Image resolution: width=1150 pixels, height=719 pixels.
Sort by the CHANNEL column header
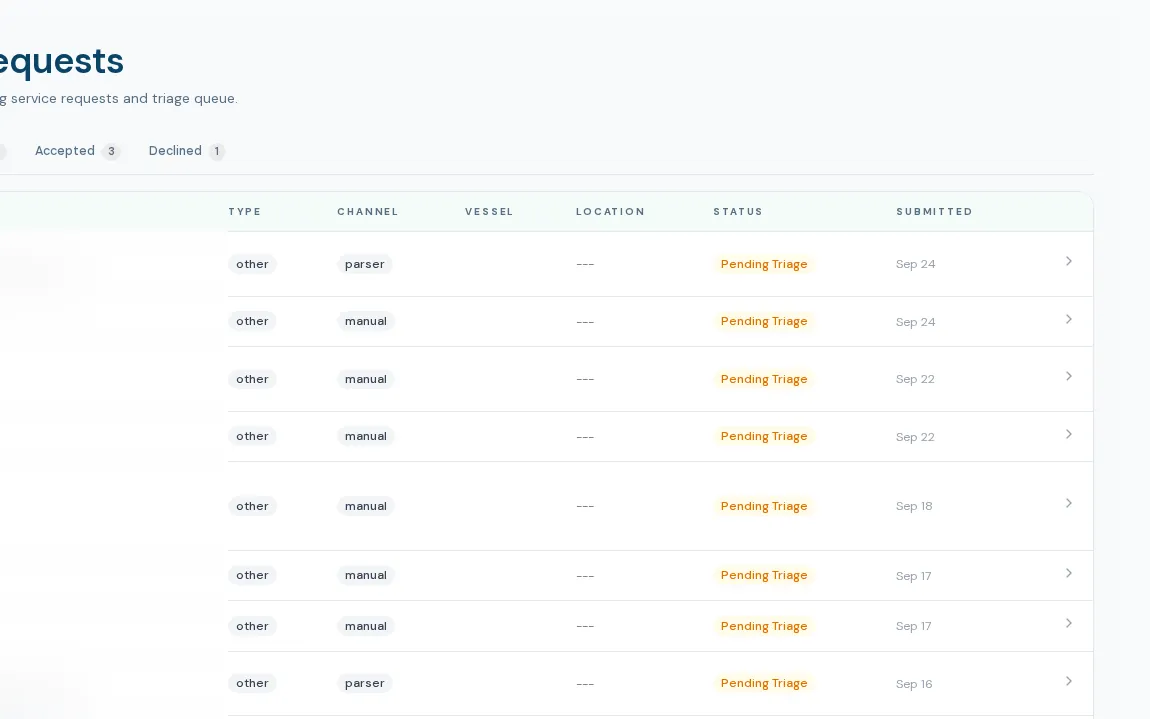pos(367,211)
